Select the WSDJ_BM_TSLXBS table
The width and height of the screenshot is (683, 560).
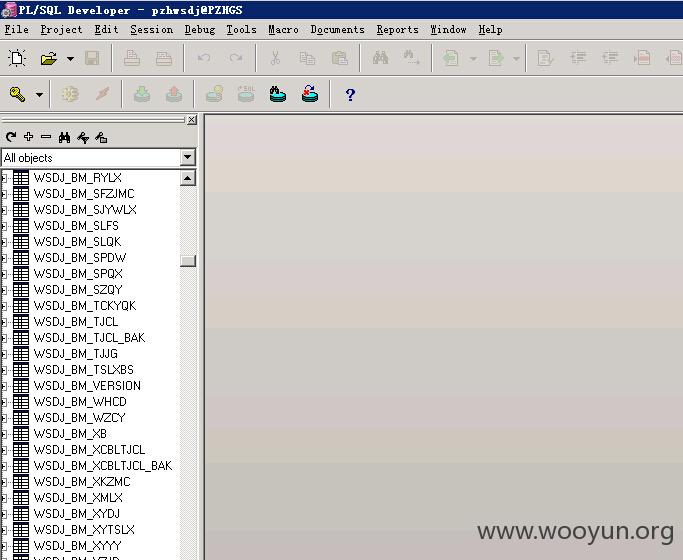(x=84, y=370)
